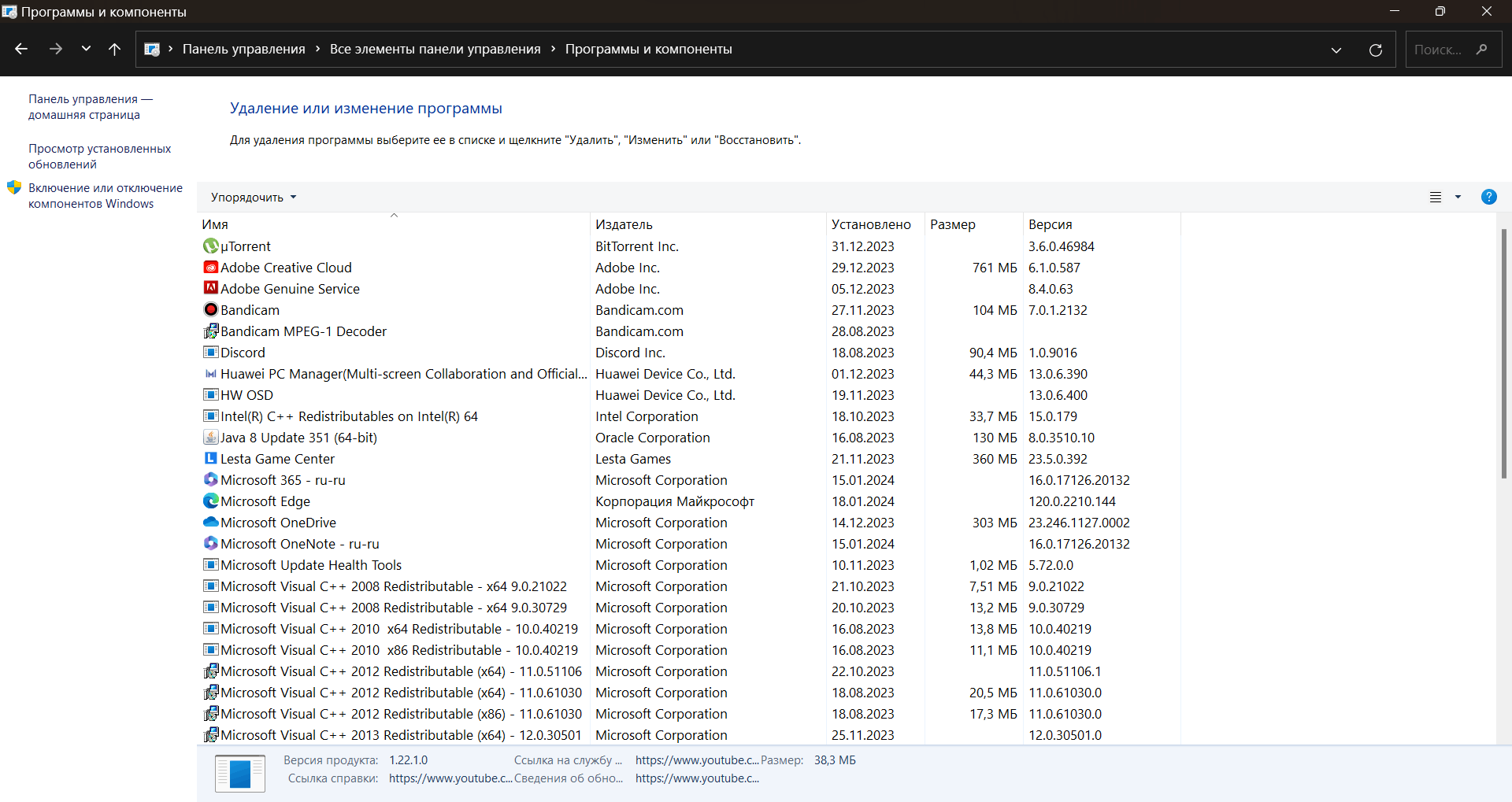The image size is (1512, 802).
Task: Click the Microsoft 365 - ru-ru icon
Action: pyautogui.click(x=211, y=479)
